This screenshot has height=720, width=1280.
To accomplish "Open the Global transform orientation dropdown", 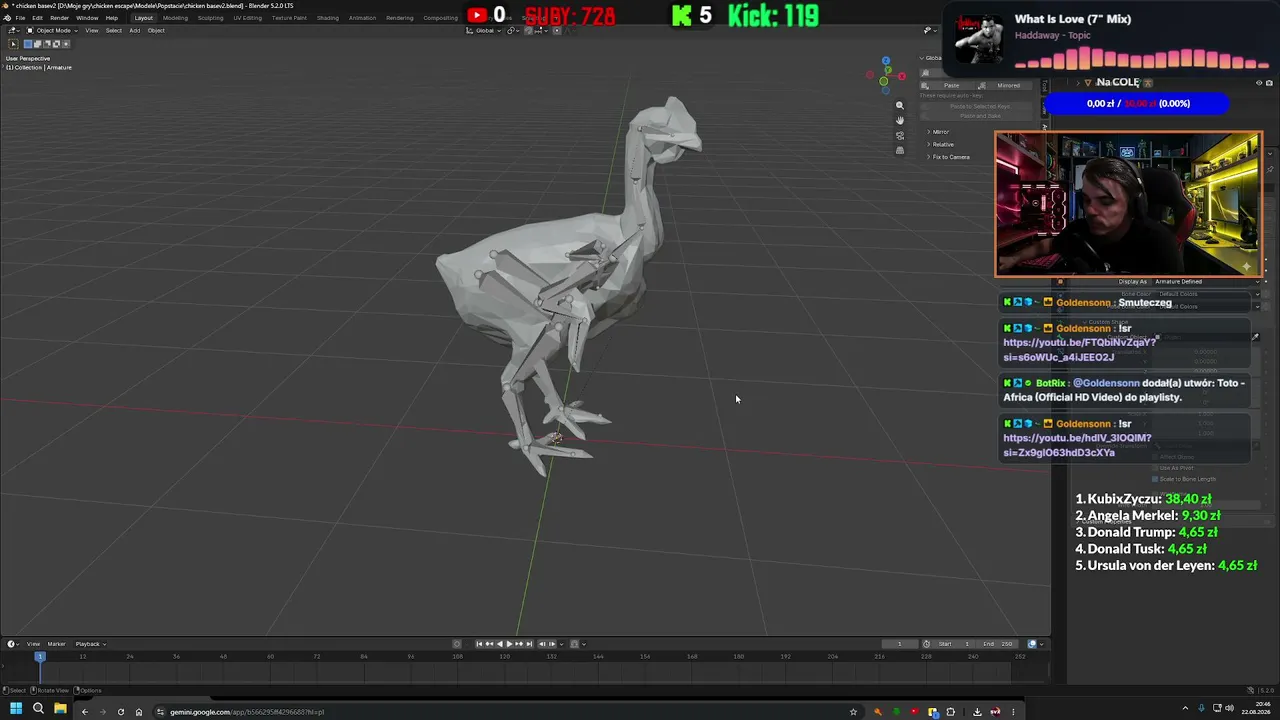I will coord(485,30).
